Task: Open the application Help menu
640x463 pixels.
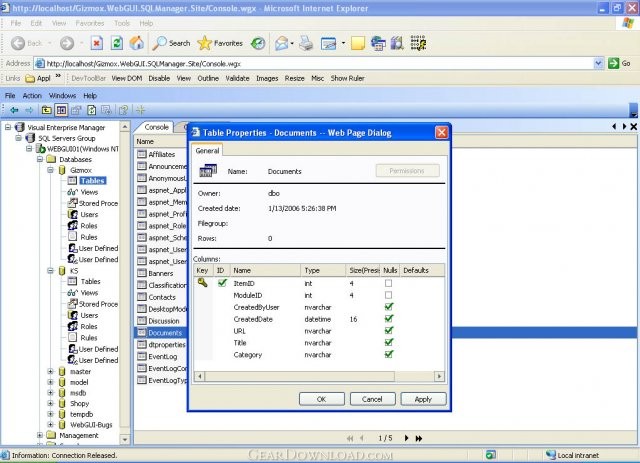Action: pyautogui.click(x=90, y=96)
